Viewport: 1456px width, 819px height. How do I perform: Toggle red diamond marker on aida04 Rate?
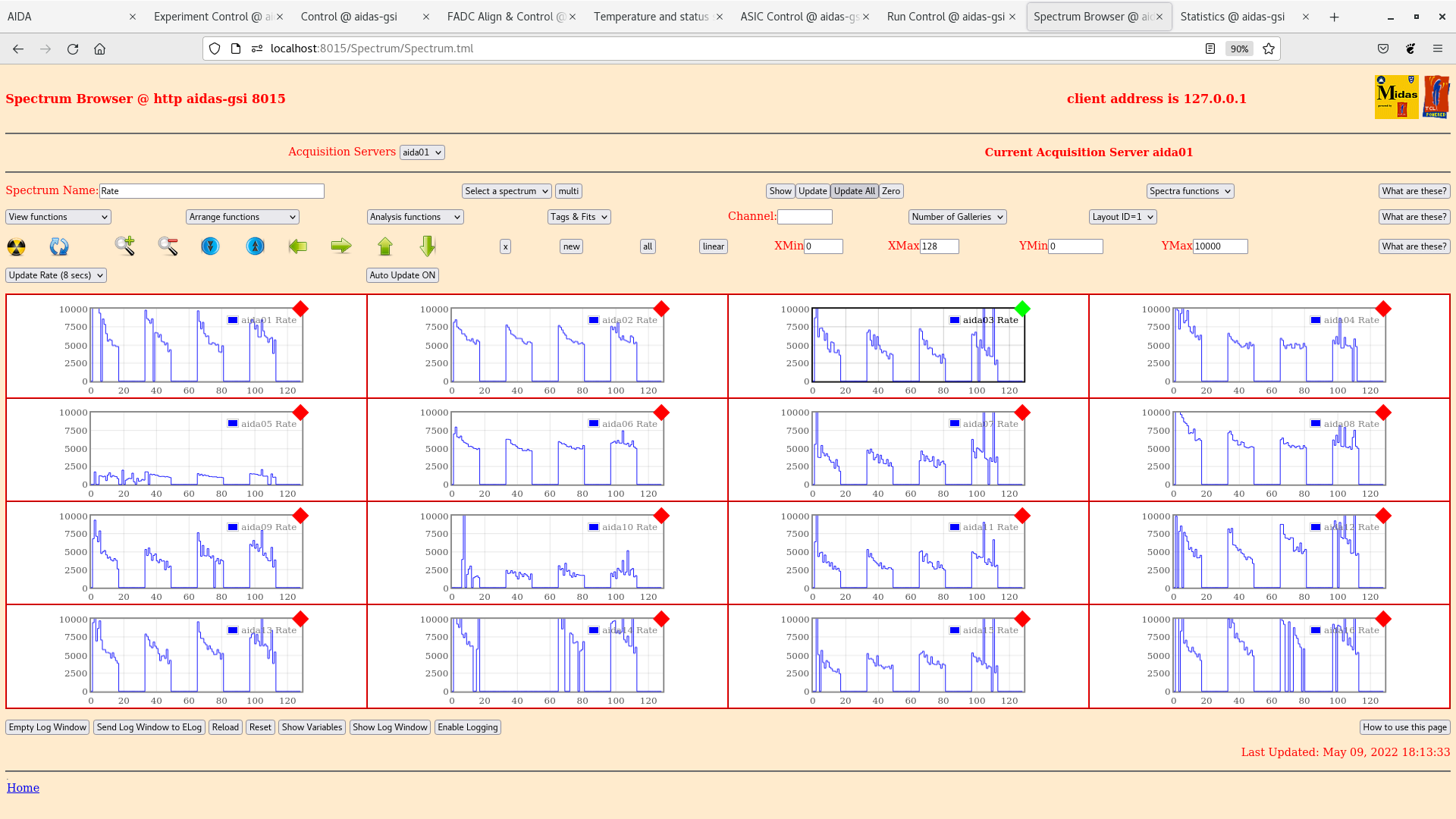tap(1383, 309)
